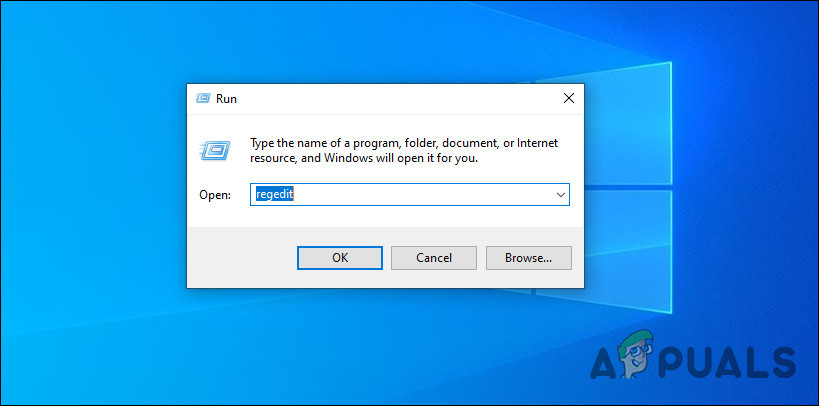Click empty title bar space right of Run

coord(400,99)
